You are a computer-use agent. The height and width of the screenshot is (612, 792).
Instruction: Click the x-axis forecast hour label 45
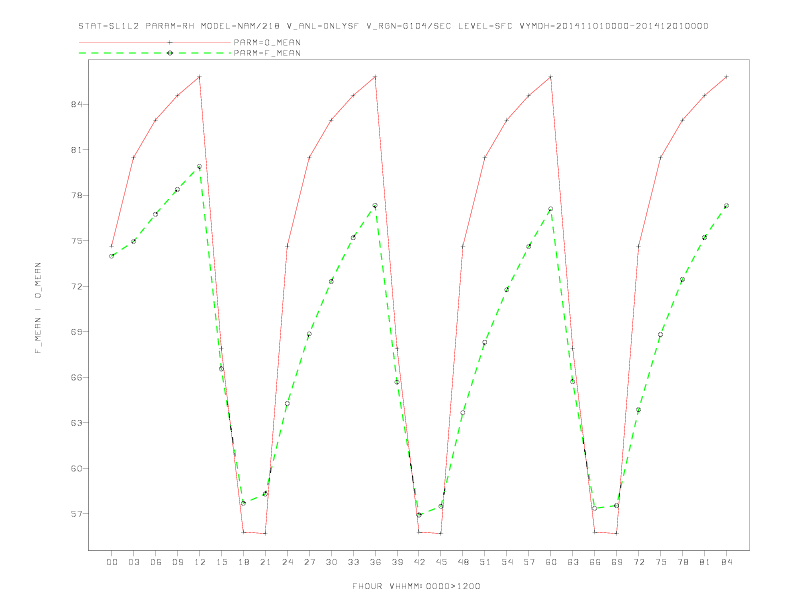[441, 562]
